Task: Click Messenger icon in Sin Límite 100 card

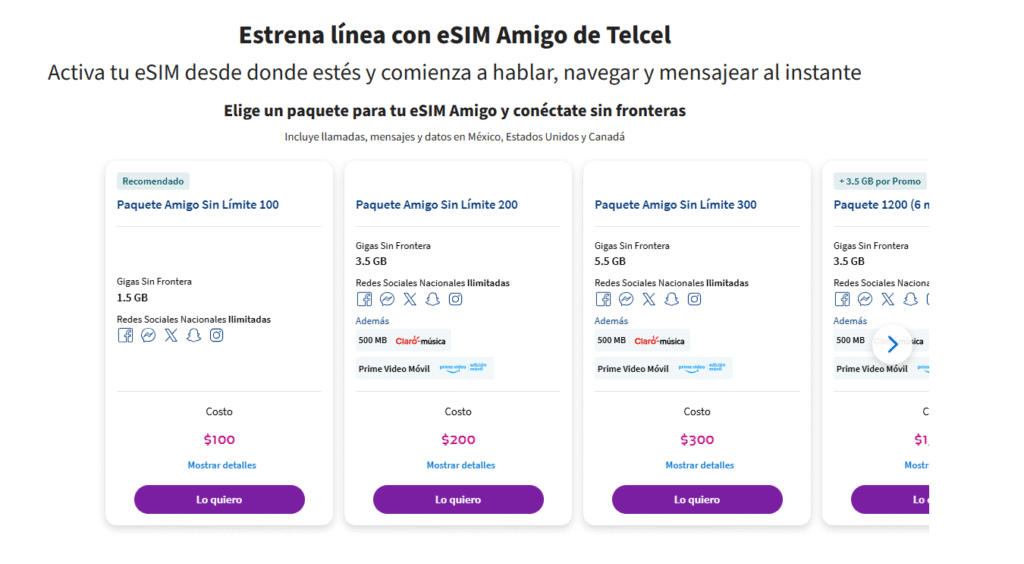Action: click(x=148, y=336)
